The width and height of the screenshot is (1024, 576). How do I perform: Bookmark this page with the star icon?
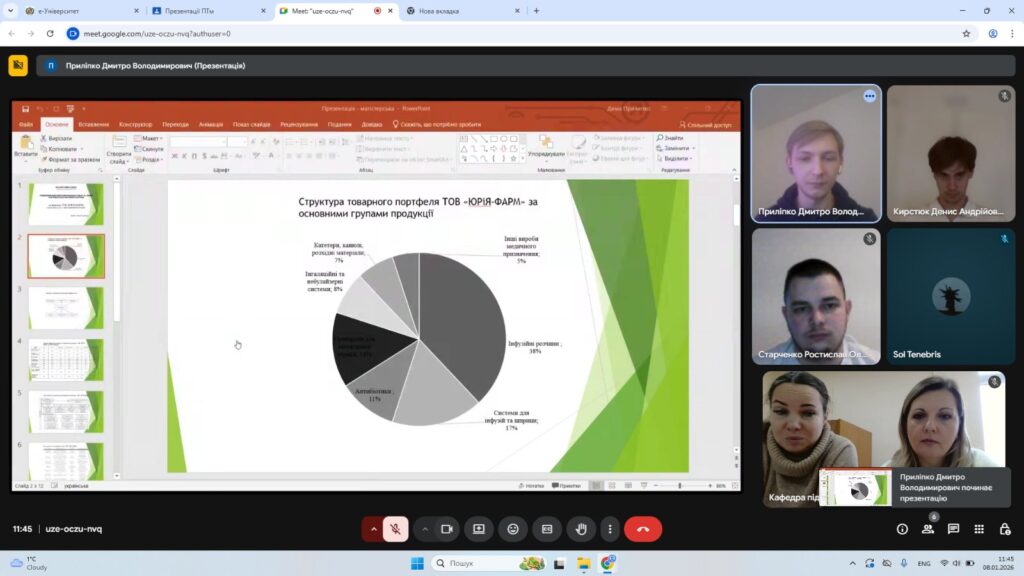(x=966, y=33)
